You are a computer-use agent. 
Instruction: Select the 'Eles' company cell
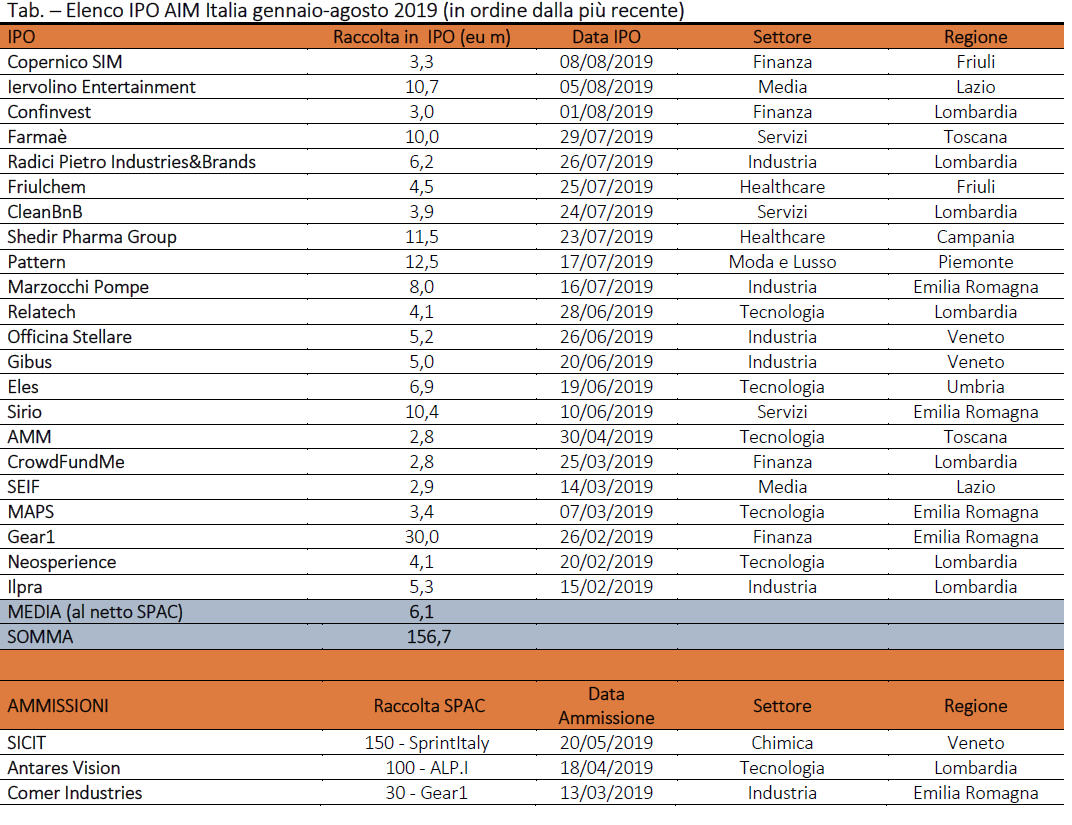point(23,387)
